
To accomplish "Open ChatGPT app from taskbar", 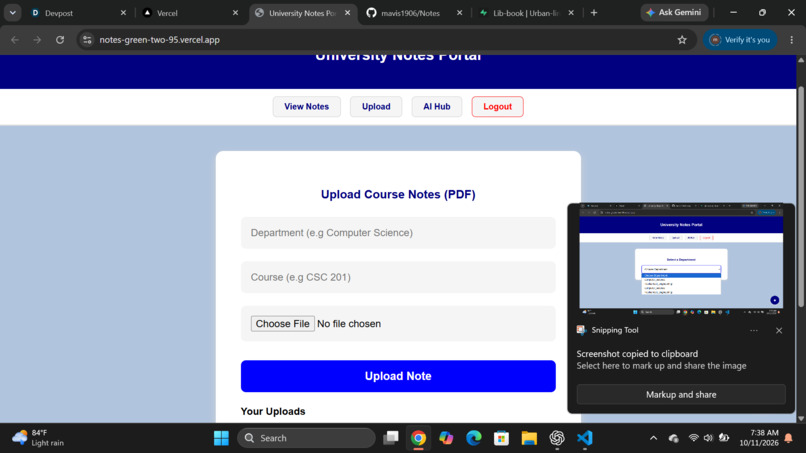I will tap(557, 438).
